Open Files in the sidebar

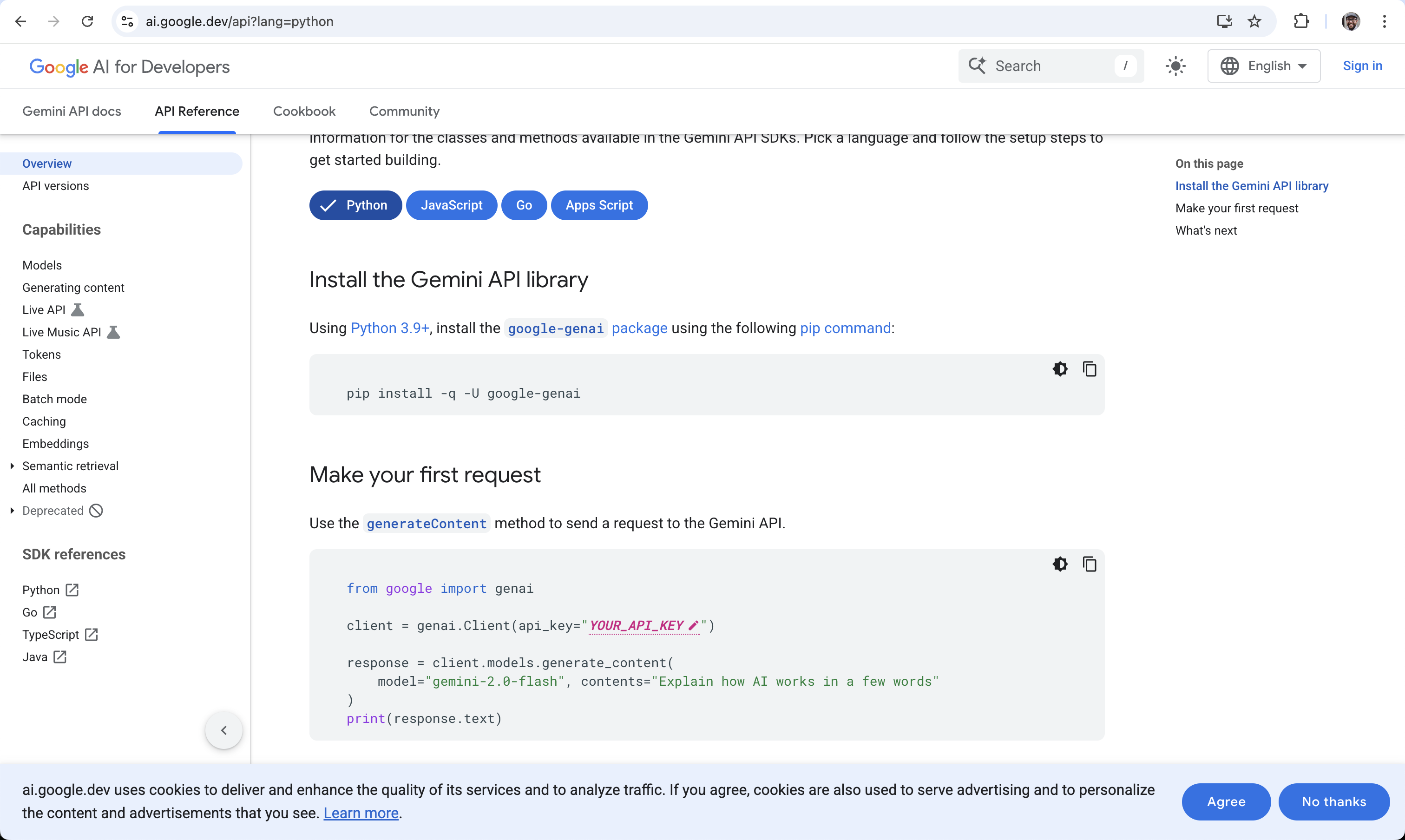click(34, 376)
